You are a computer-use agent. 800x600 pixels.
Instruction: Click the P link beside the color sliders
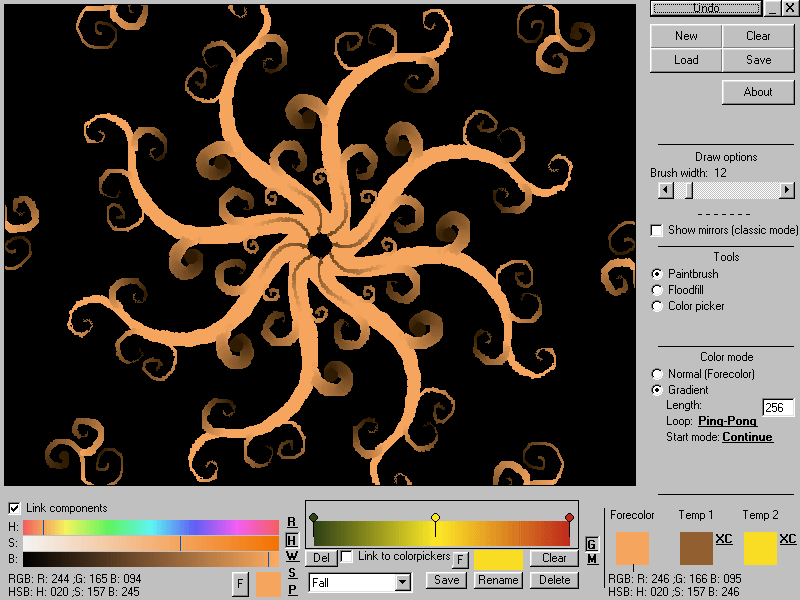pos(292,589)
